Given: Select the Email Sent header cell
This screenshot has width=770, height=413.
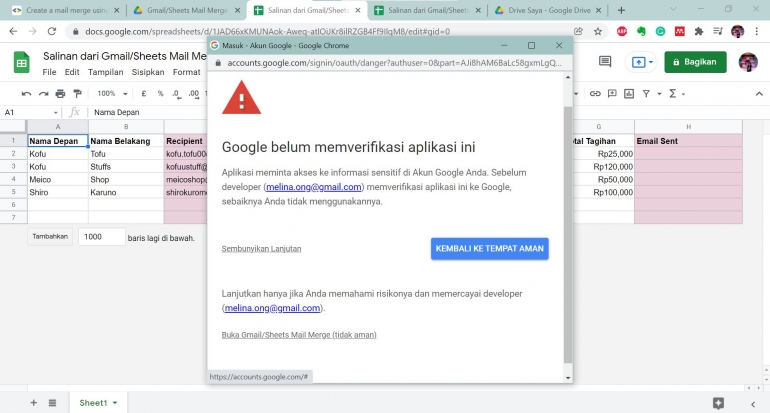Looking at the screenshot, I should pyautogui.click(x=688, y=141).
